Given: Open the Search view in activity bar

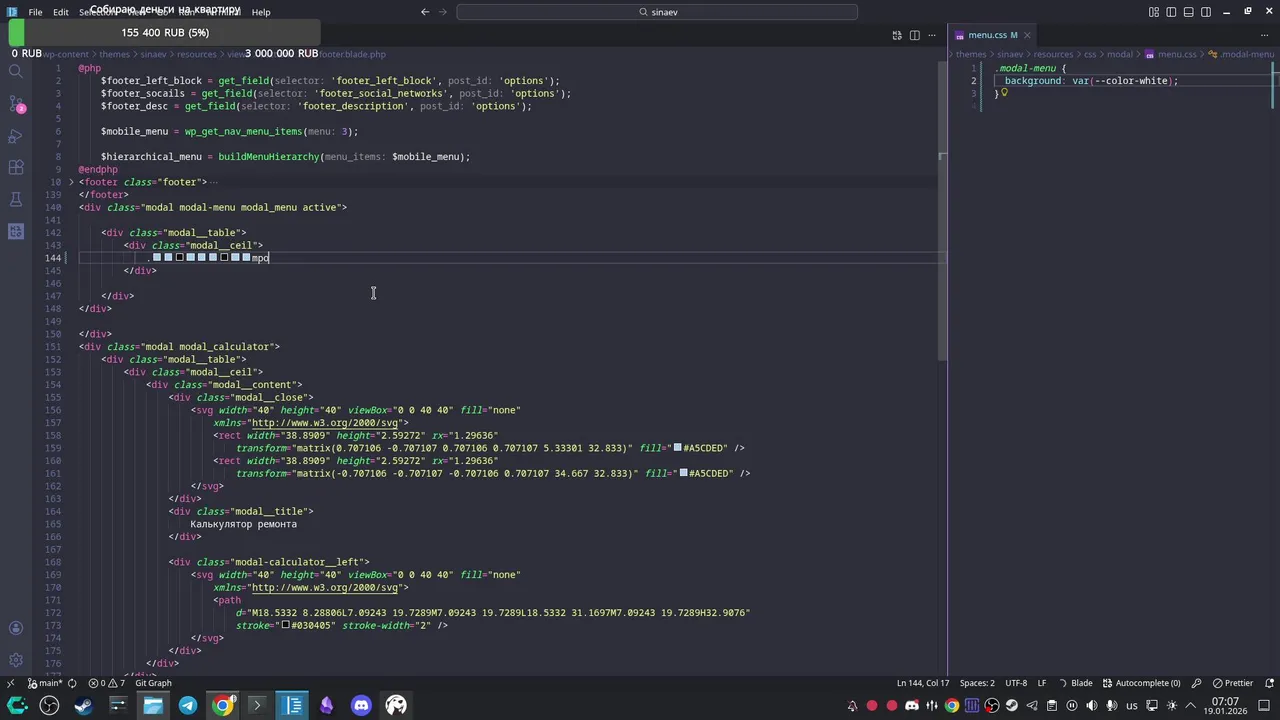Looking at the screenshot, I should tap(15, 71).
